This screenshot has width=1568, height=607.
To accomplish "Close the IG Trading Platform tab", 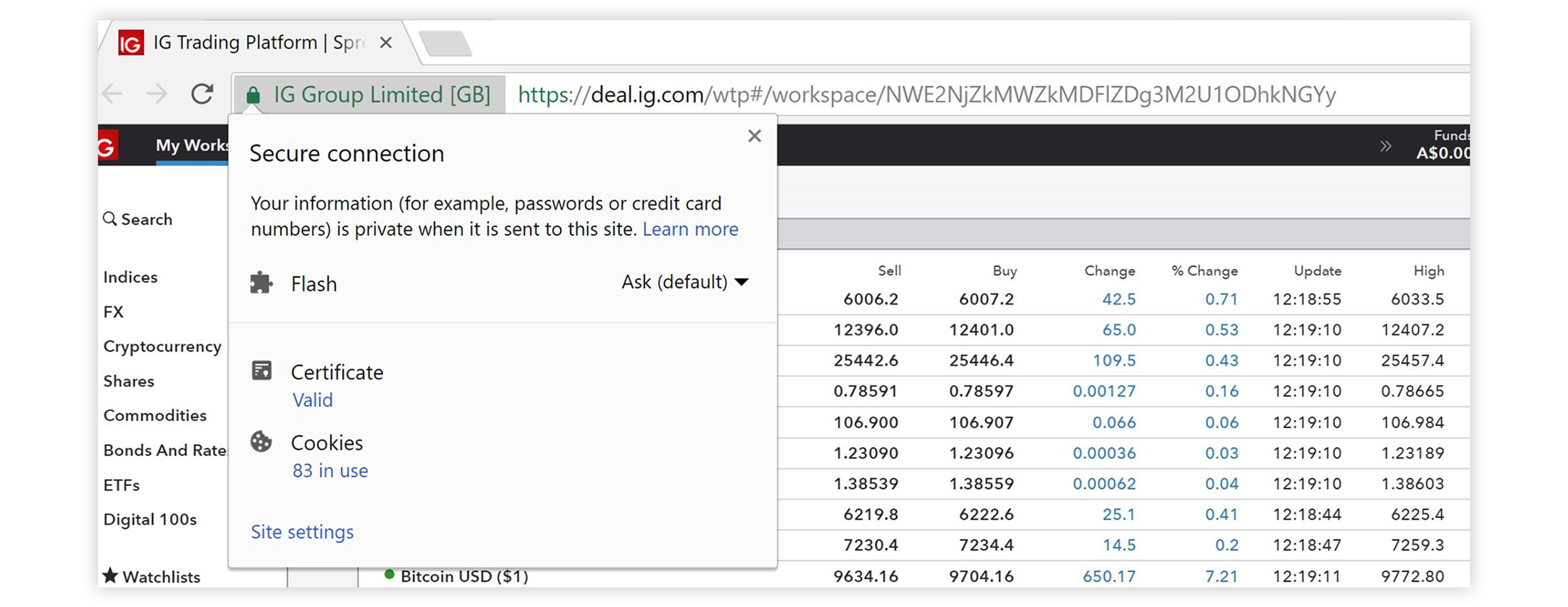I will point(385,43).
